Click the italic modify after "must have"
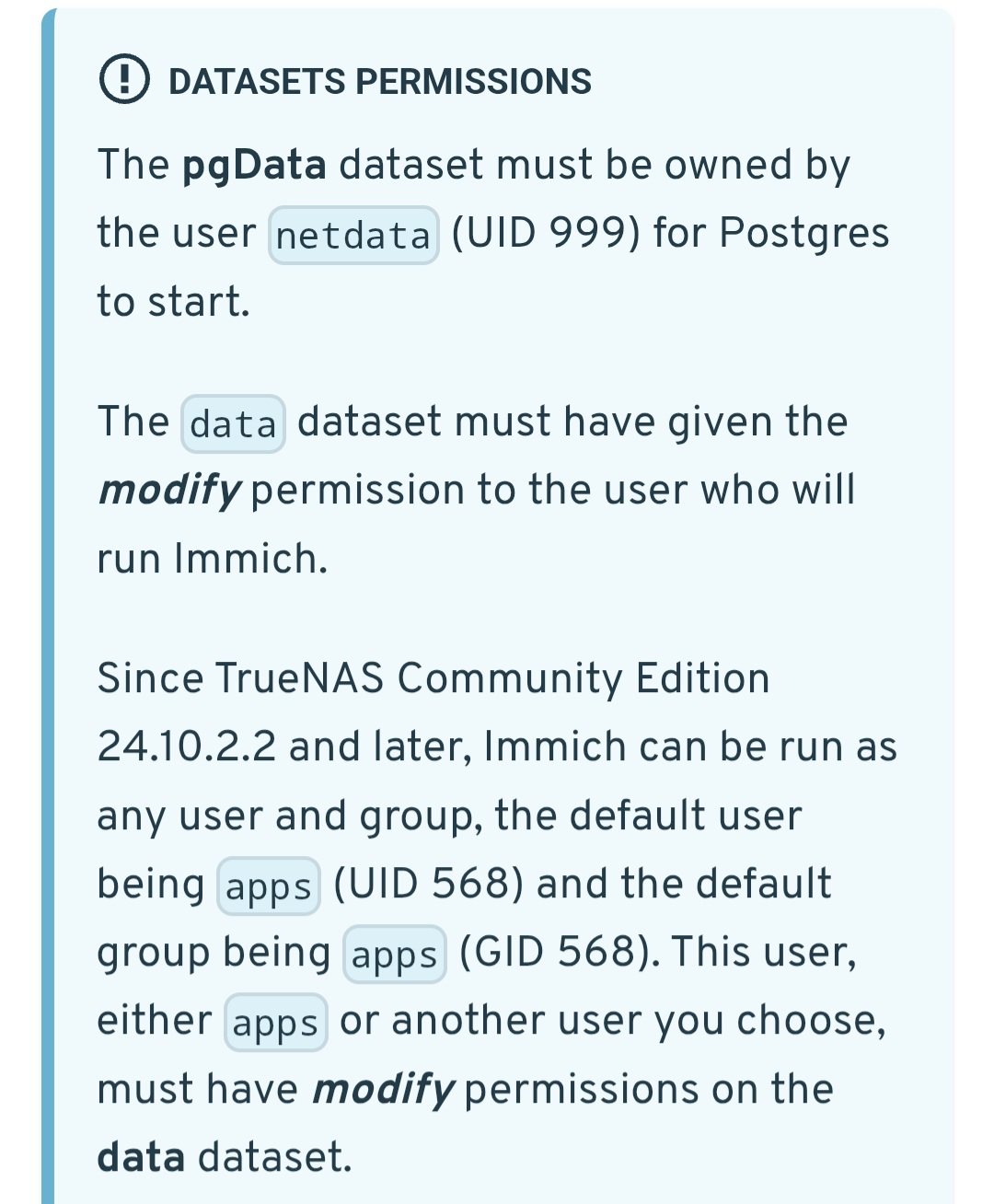This screenshot has height=1204, width=994. point(383,1090)
